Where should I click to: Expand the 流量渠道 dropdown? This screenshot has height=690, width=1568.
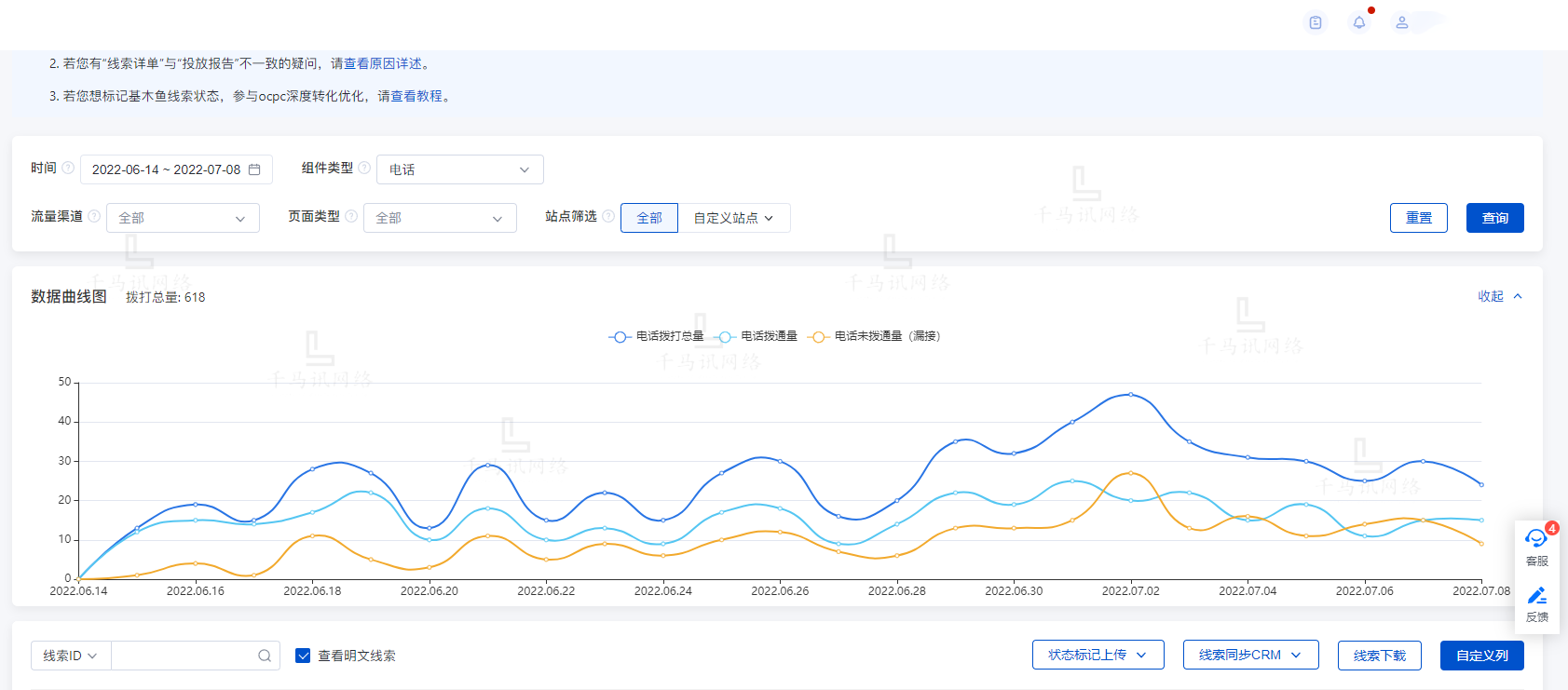[183, 218]
